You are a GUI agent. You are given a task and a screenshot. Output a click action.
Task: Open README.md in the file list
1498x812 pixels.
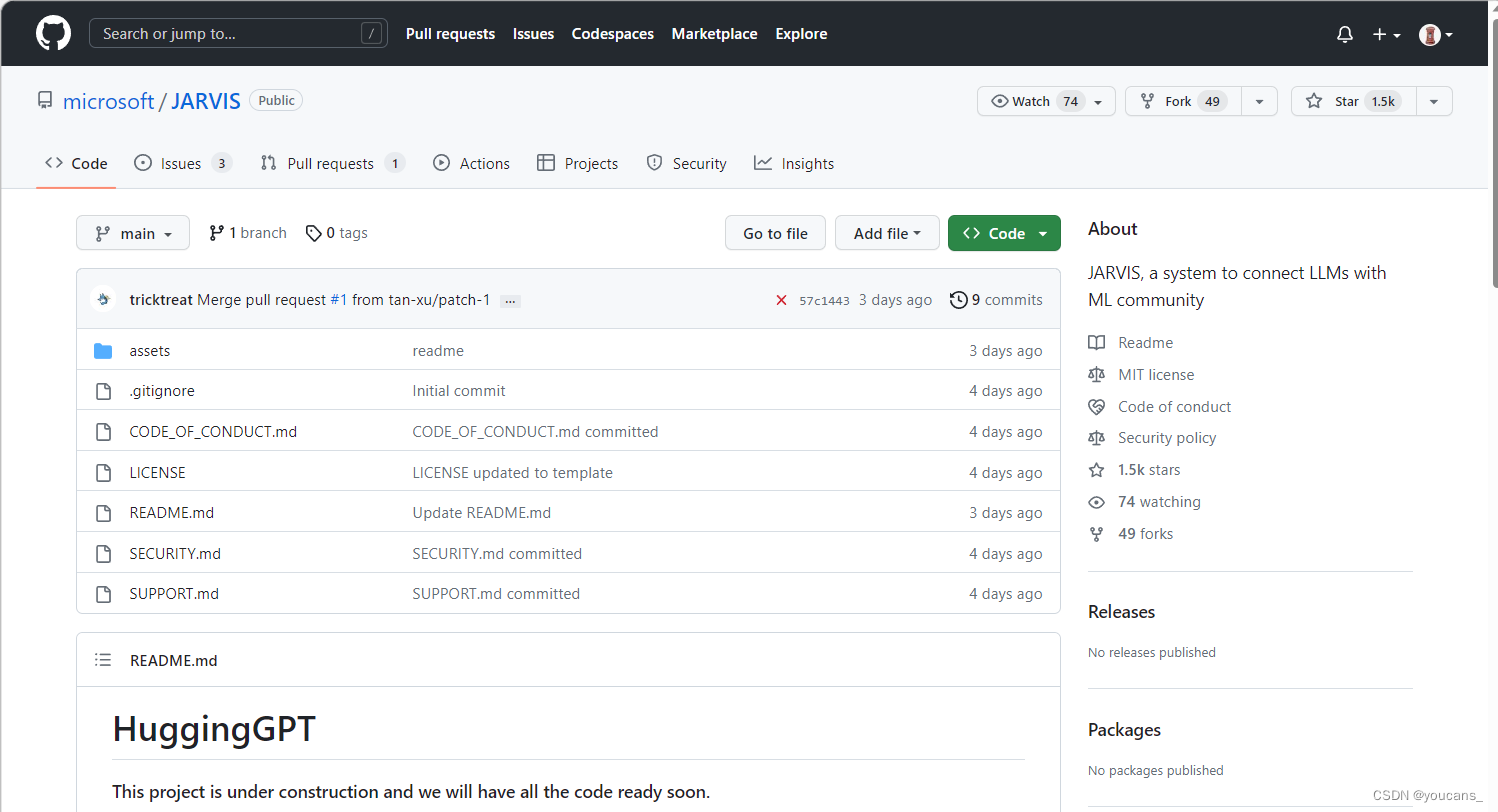172,513
